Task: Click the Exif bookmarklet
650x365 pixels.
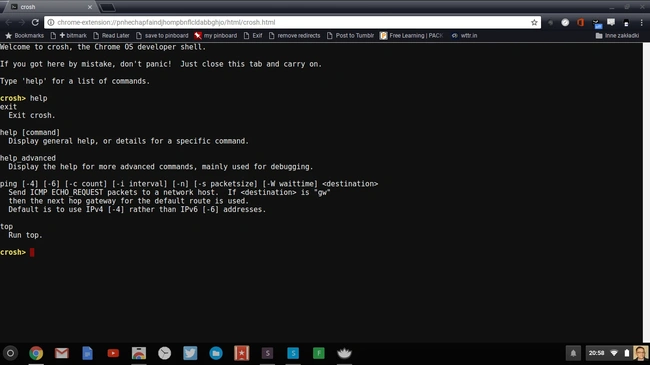Action: point(253,36)
